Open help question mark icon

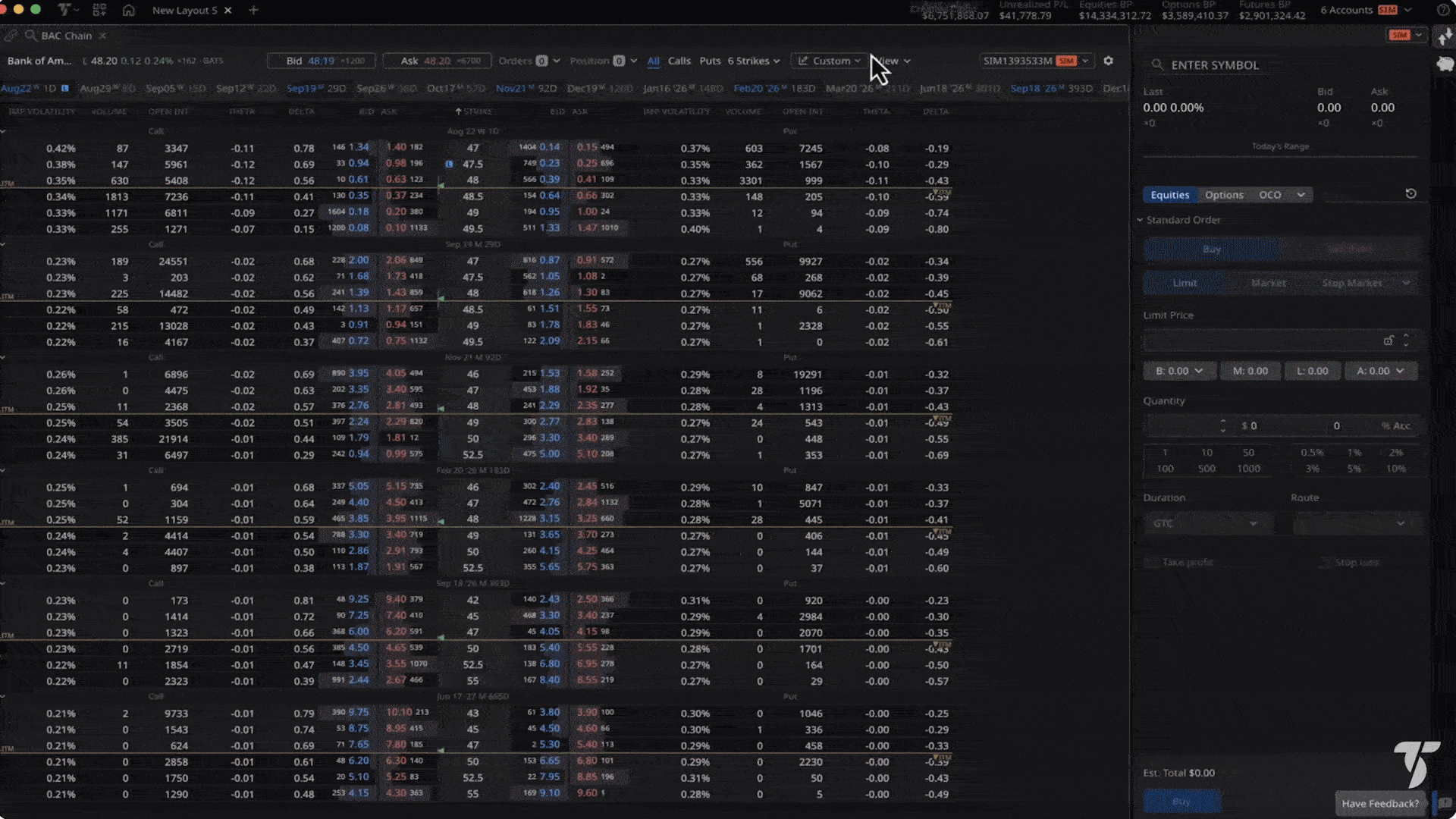point(1442,11)
